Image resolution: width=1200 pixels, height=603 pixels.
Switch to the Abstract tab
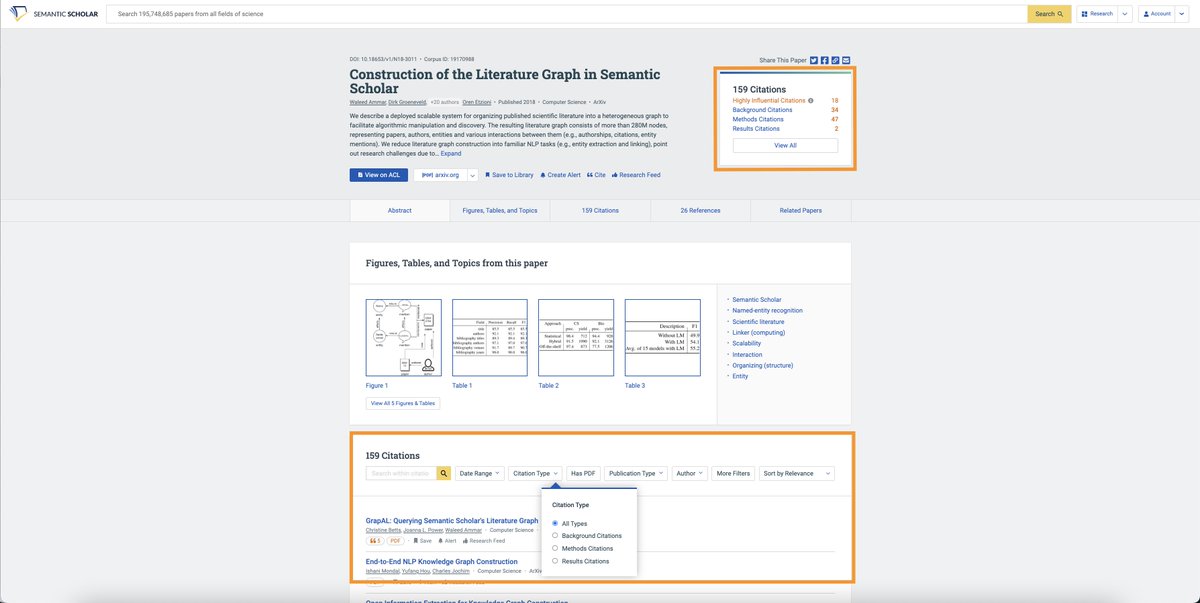[400, 210]
